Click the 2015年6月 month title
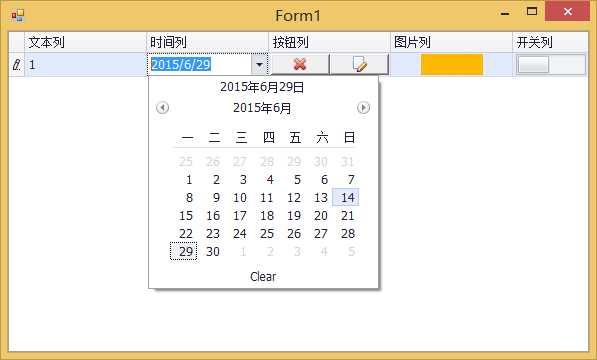Image resolution: width=597 pixels, height=360 pixels. click(262, 108)
